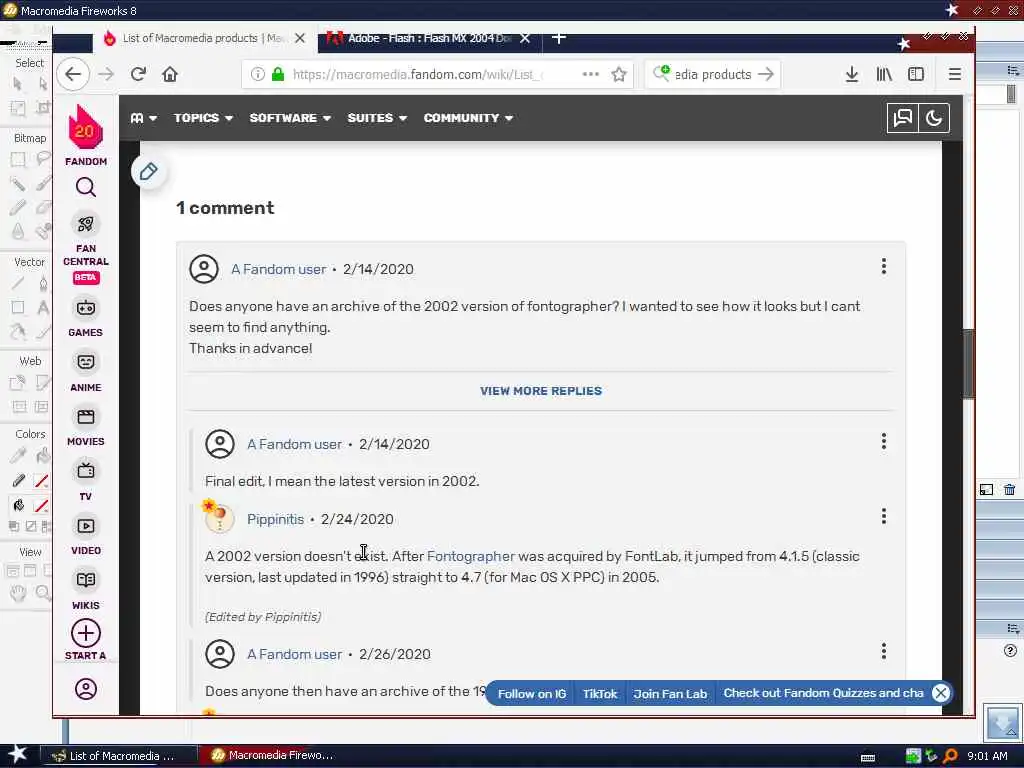Open the browser library icon
The height and width of the screenshot is (768, 1024).
[x=884, y=74]
